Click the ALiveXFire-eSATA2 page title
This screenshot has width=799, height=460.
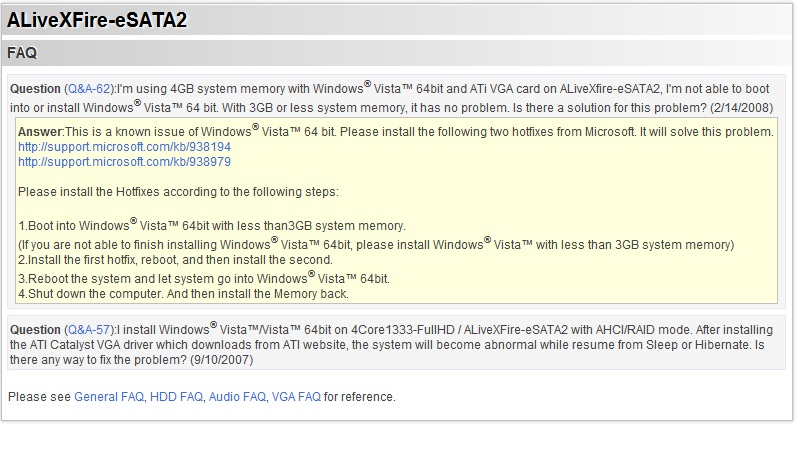point(97,20)
